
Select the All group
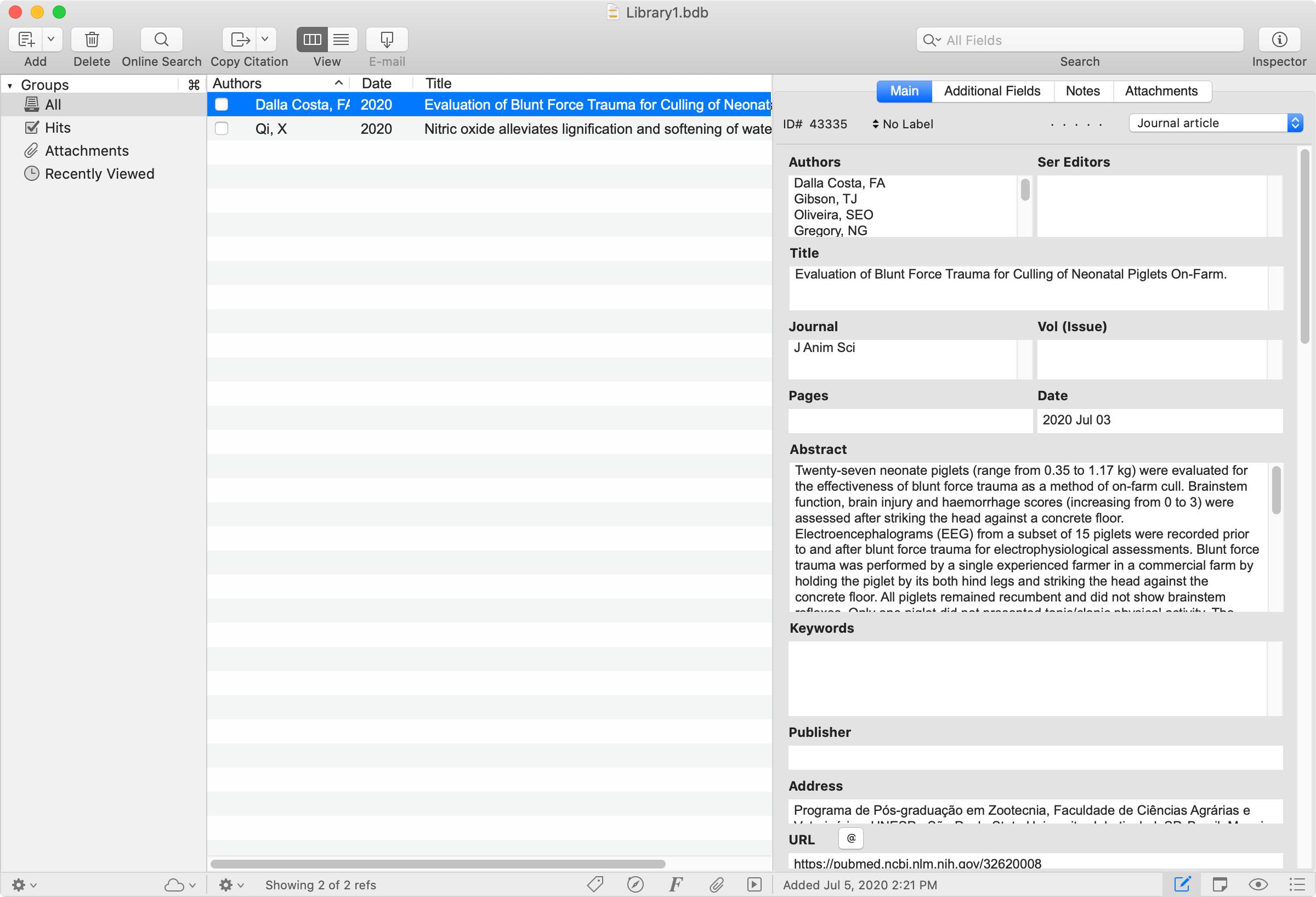click(x=104, y=105)
